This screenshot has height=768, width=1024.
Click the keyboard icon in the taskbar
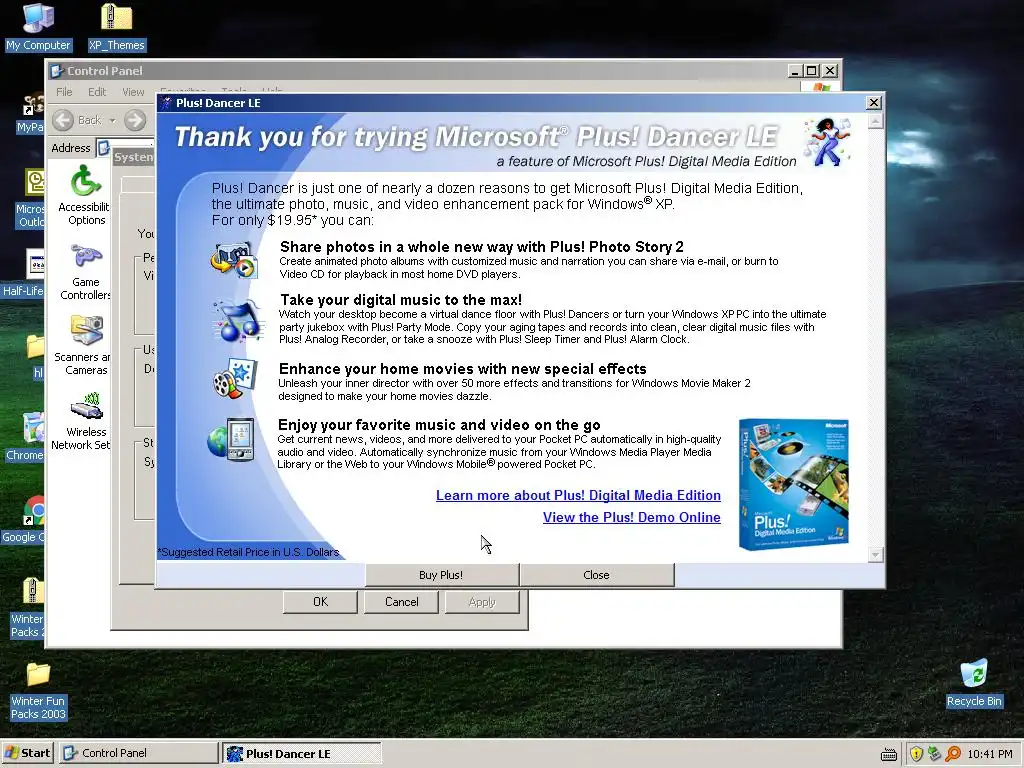coord(889,754)
